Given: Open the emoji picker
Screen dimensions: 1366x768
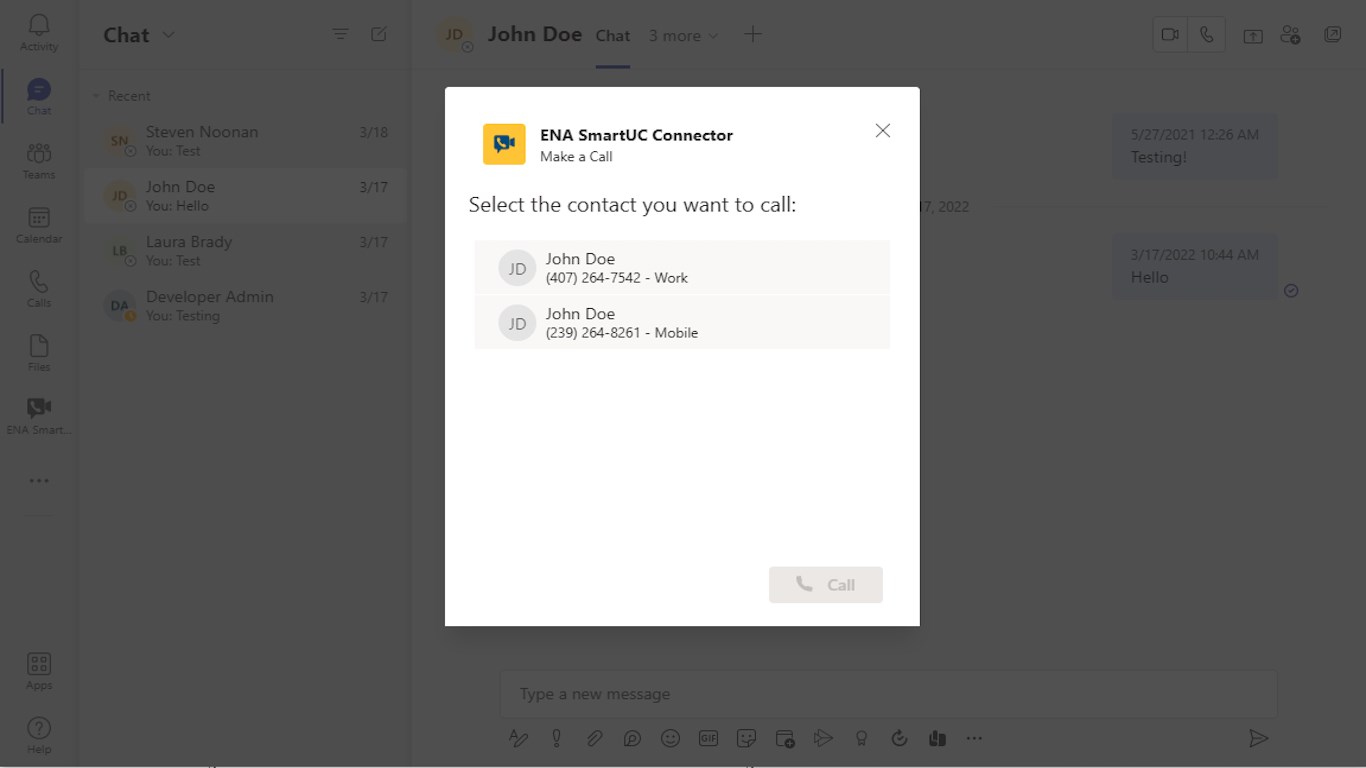Looking at the screenshot, I should click(671, 738).
